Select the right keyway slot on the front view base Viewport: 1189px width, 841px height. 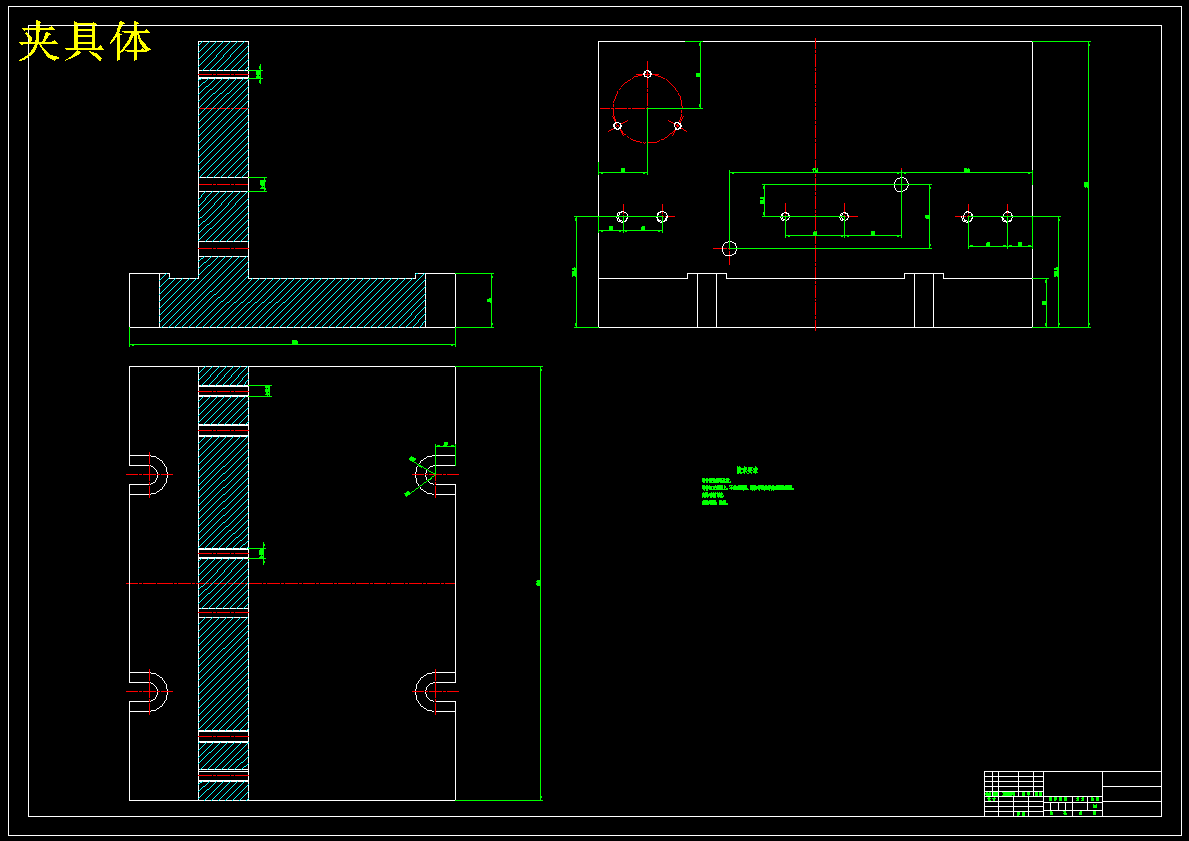coord(924,300)
